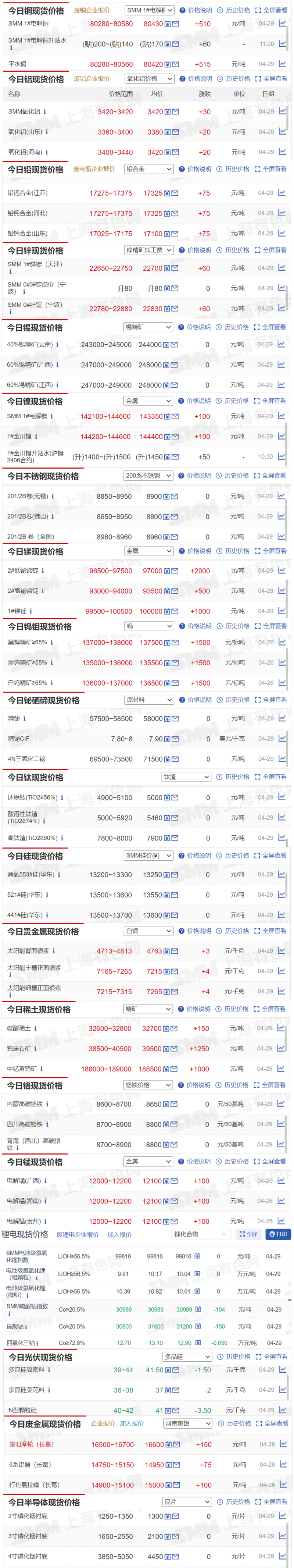The width and height of the screenshot is (294, 1568).
Task: Open trend chart icon for SMM 1#电解铜 row
Action: pos(283,24)
